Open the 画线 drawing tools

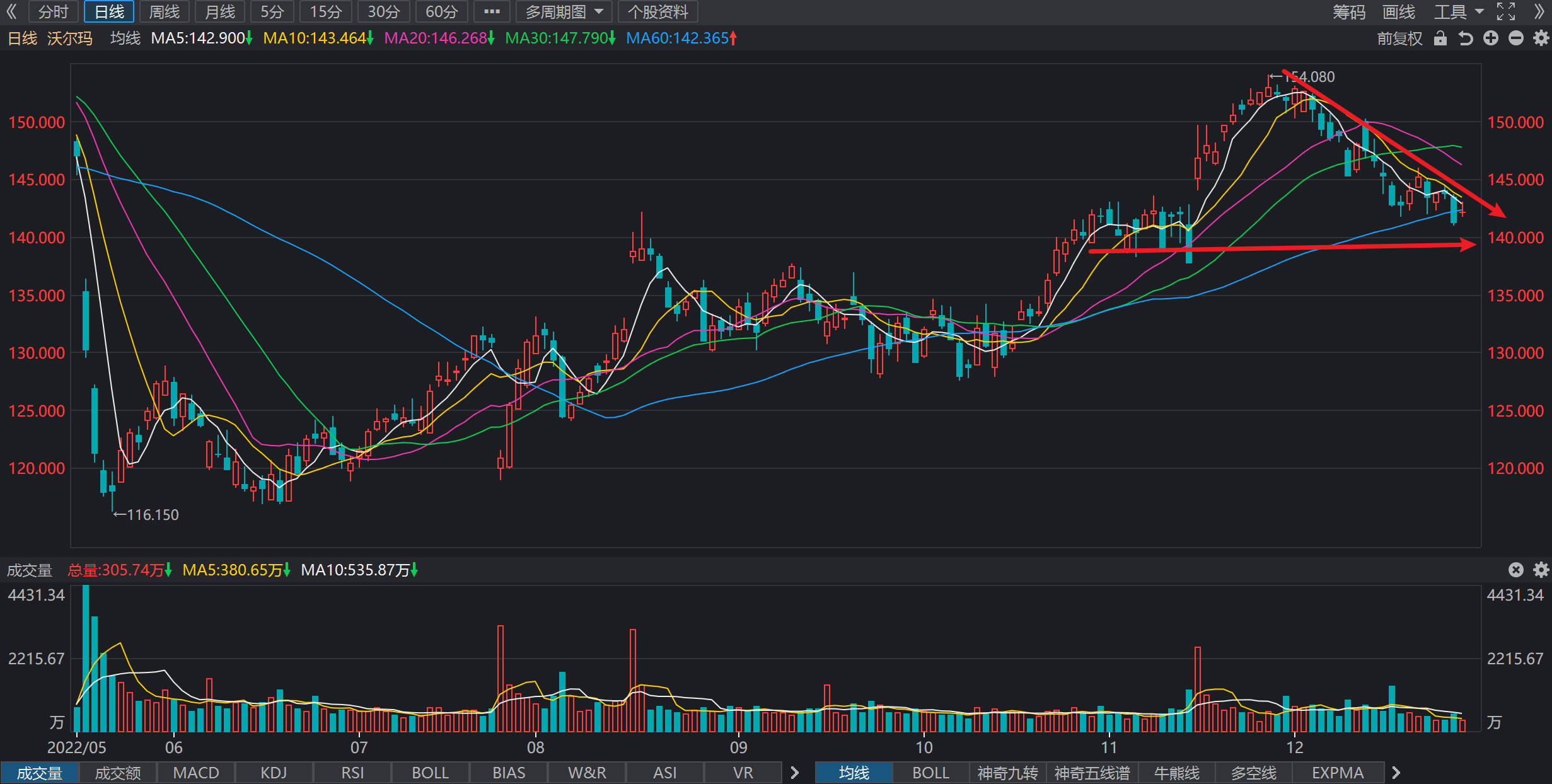click(1398, 11)
